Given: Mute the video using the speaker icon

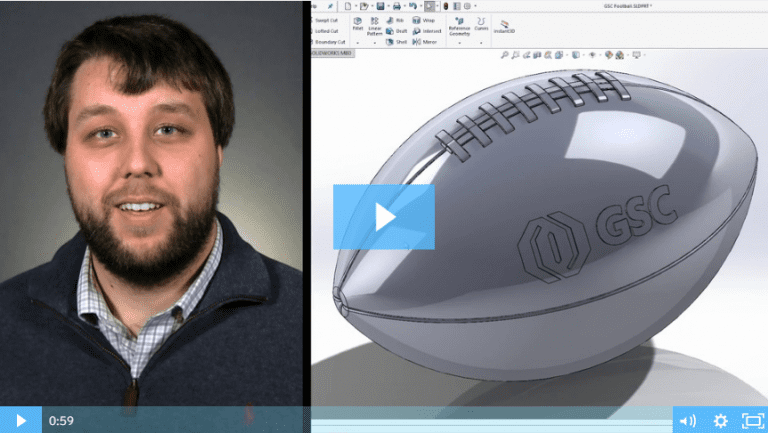Looking at the screenshot, I should tap(686, 420).
